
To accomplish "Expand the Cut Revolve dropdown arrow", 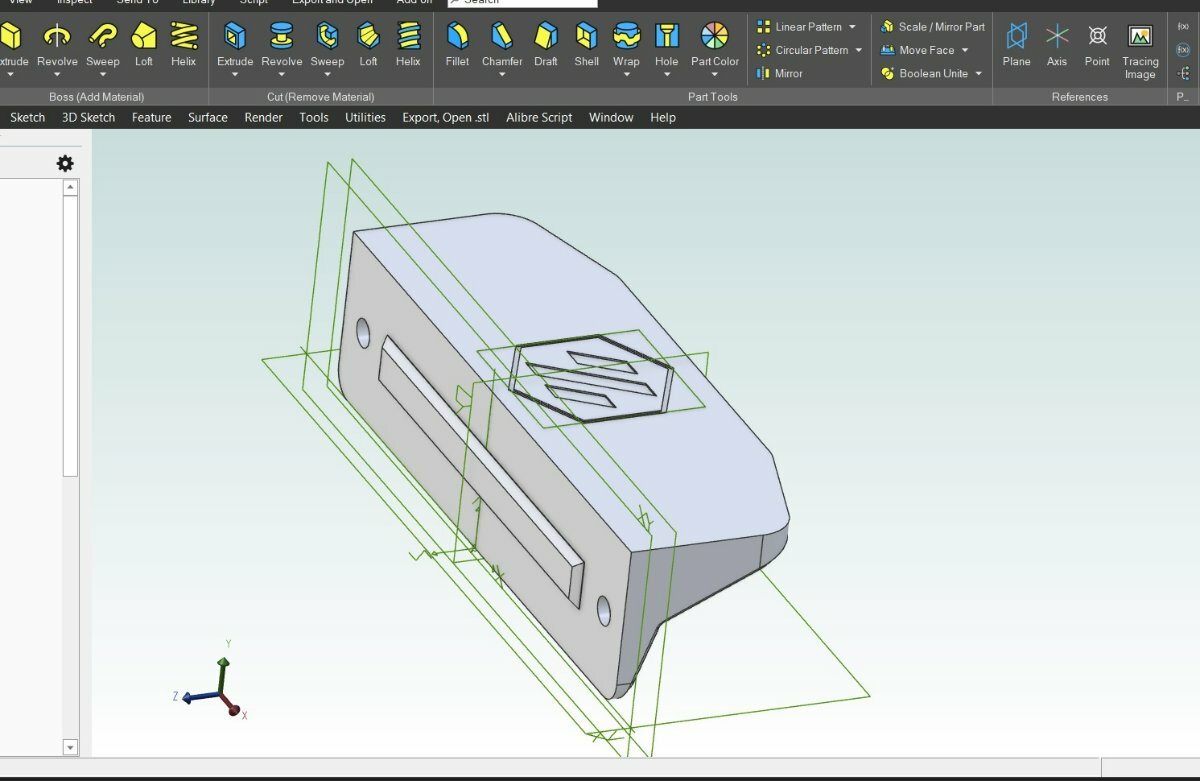I will point(282,75).
